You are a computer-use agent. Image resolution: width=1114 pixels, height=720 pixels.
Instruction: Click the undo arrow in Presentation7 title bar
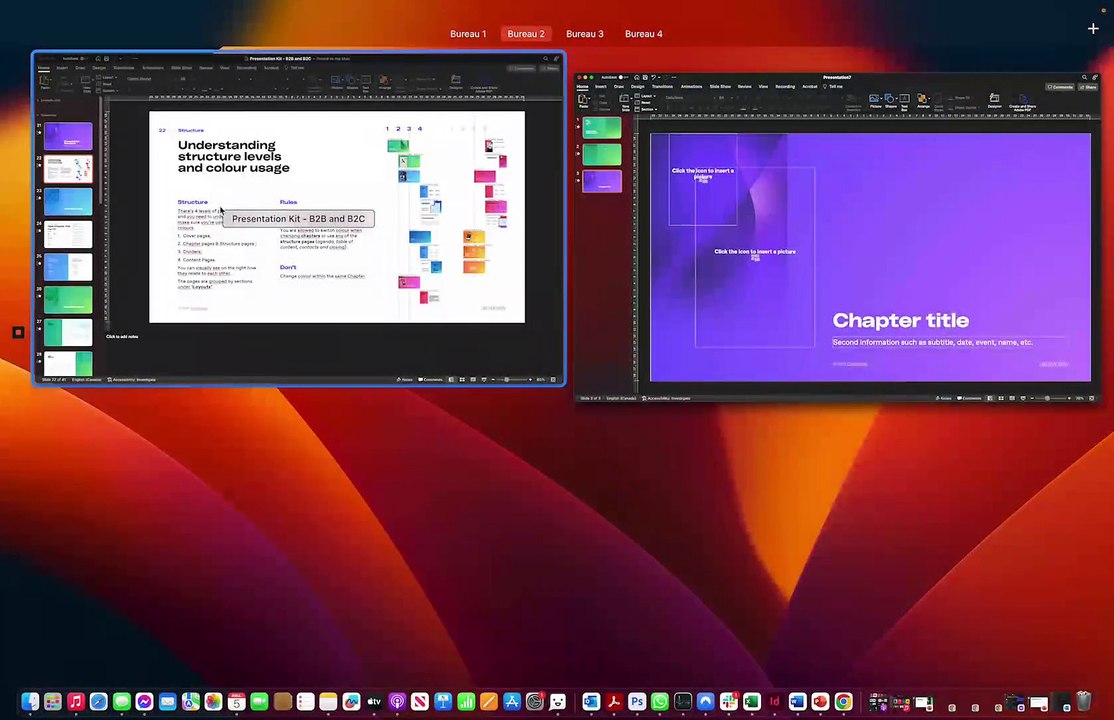653,77
